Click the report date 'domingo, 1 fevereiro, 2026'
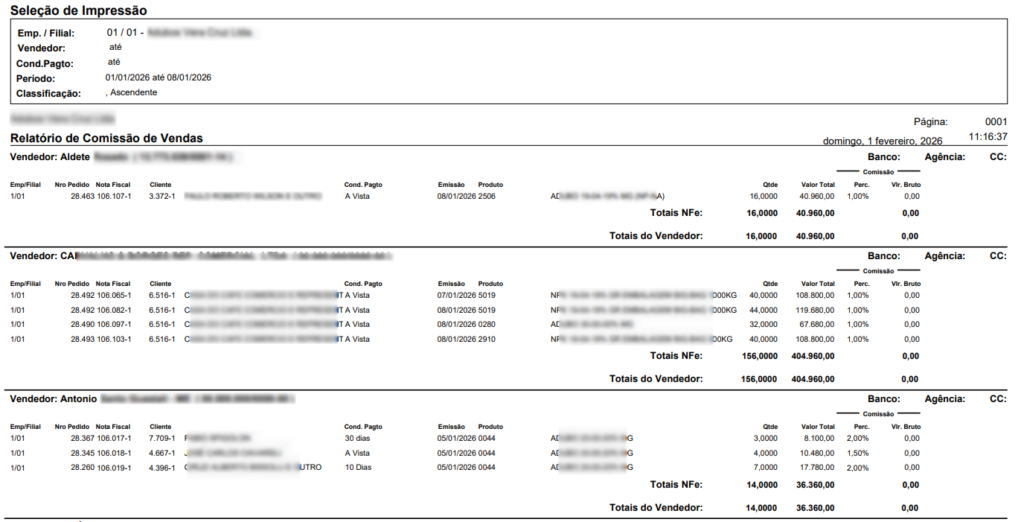This screenshot has height=522, width=1024. pos(882,141)
